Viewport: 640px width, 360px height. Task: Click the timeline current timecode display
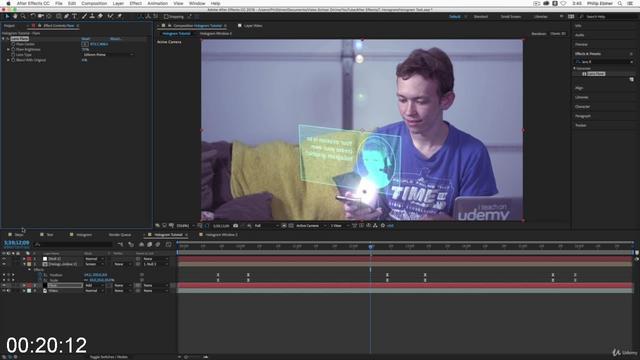(17, 243)
